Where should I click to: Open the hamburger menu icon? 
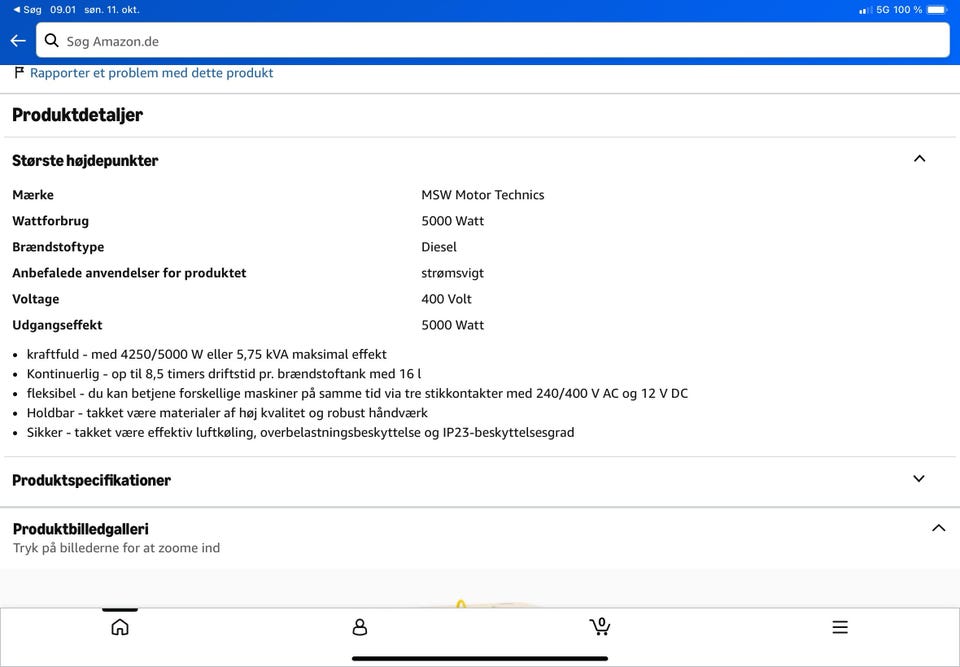(x=840, y=627)
